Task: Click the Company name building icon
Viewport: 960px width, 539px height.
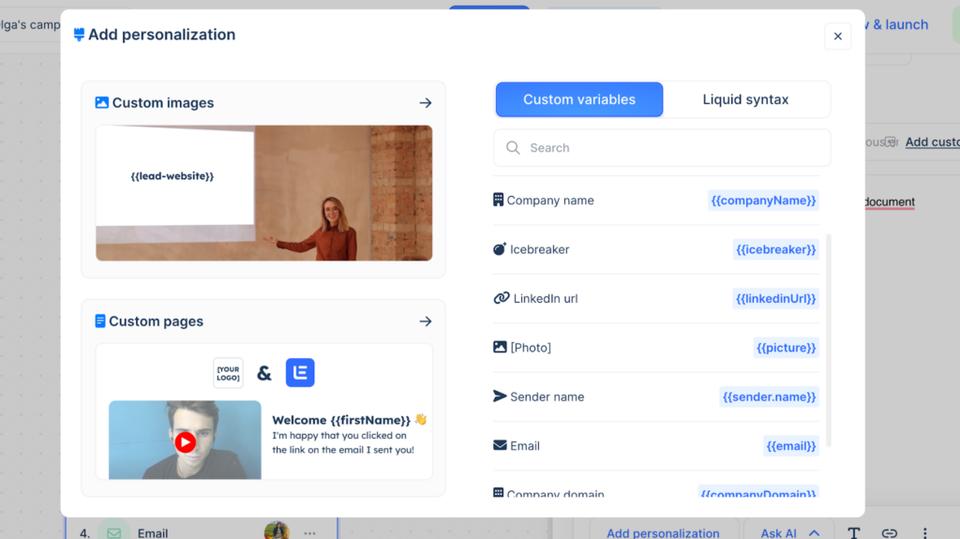Action: [x=498, y=200]
